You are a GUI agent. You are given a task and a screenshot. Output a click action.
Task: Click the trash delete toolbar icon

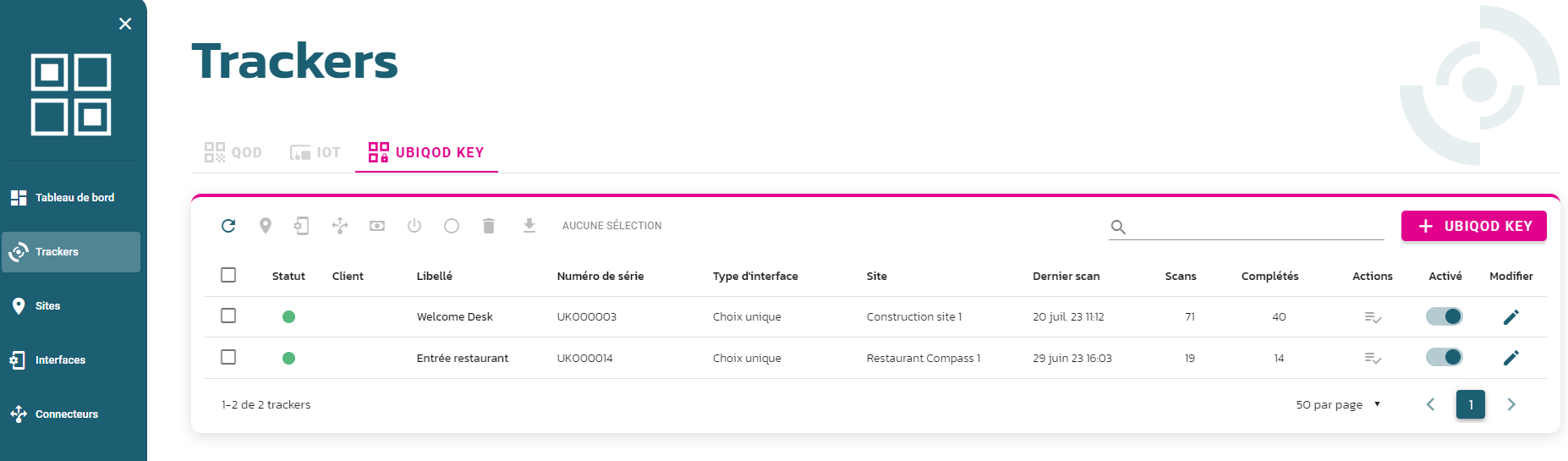pyautogui.click(x=489, y=226)
